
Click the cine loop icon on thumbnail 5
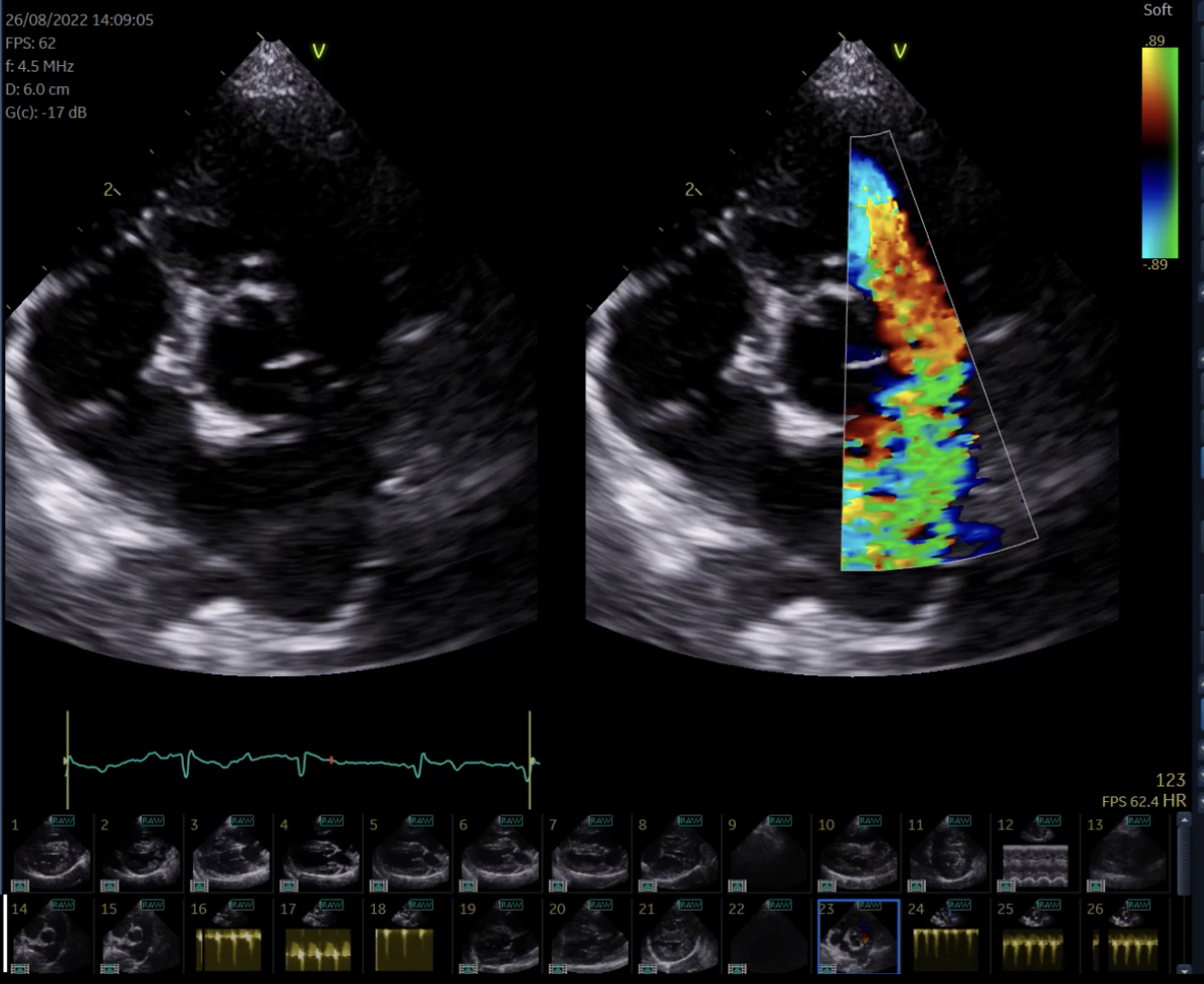378,885
